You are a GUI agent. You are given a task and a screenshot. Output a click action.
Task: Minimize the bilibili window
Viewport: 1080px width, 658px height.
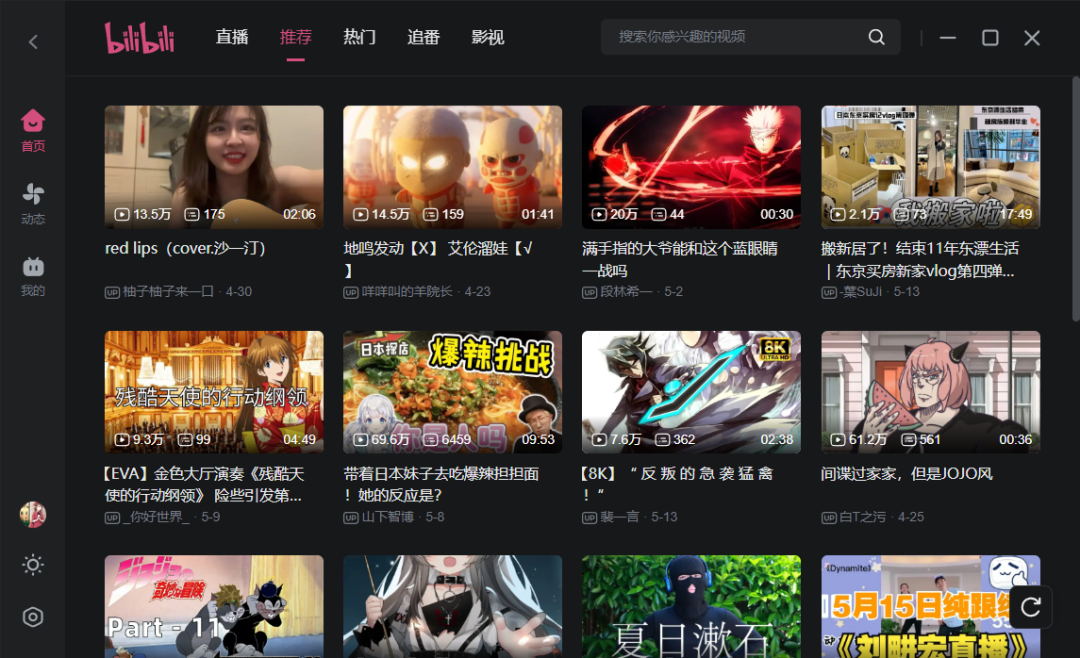[x=948, y=38]
